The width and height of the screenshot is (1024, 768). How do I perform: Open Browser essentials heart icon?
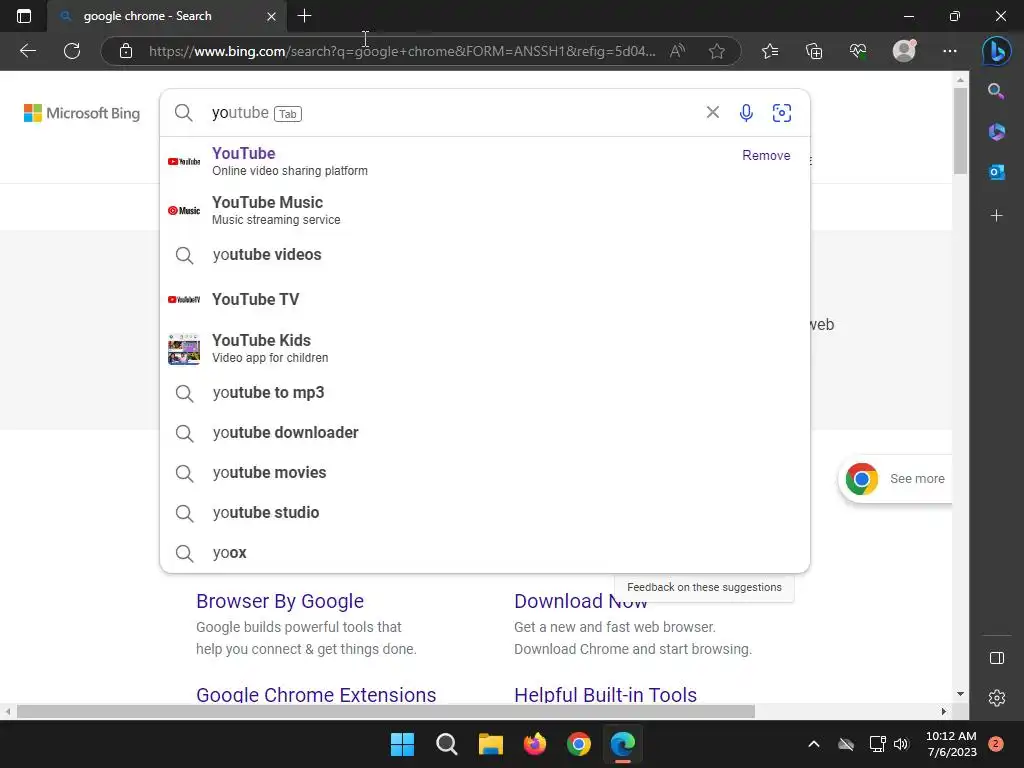pos(858,51)
